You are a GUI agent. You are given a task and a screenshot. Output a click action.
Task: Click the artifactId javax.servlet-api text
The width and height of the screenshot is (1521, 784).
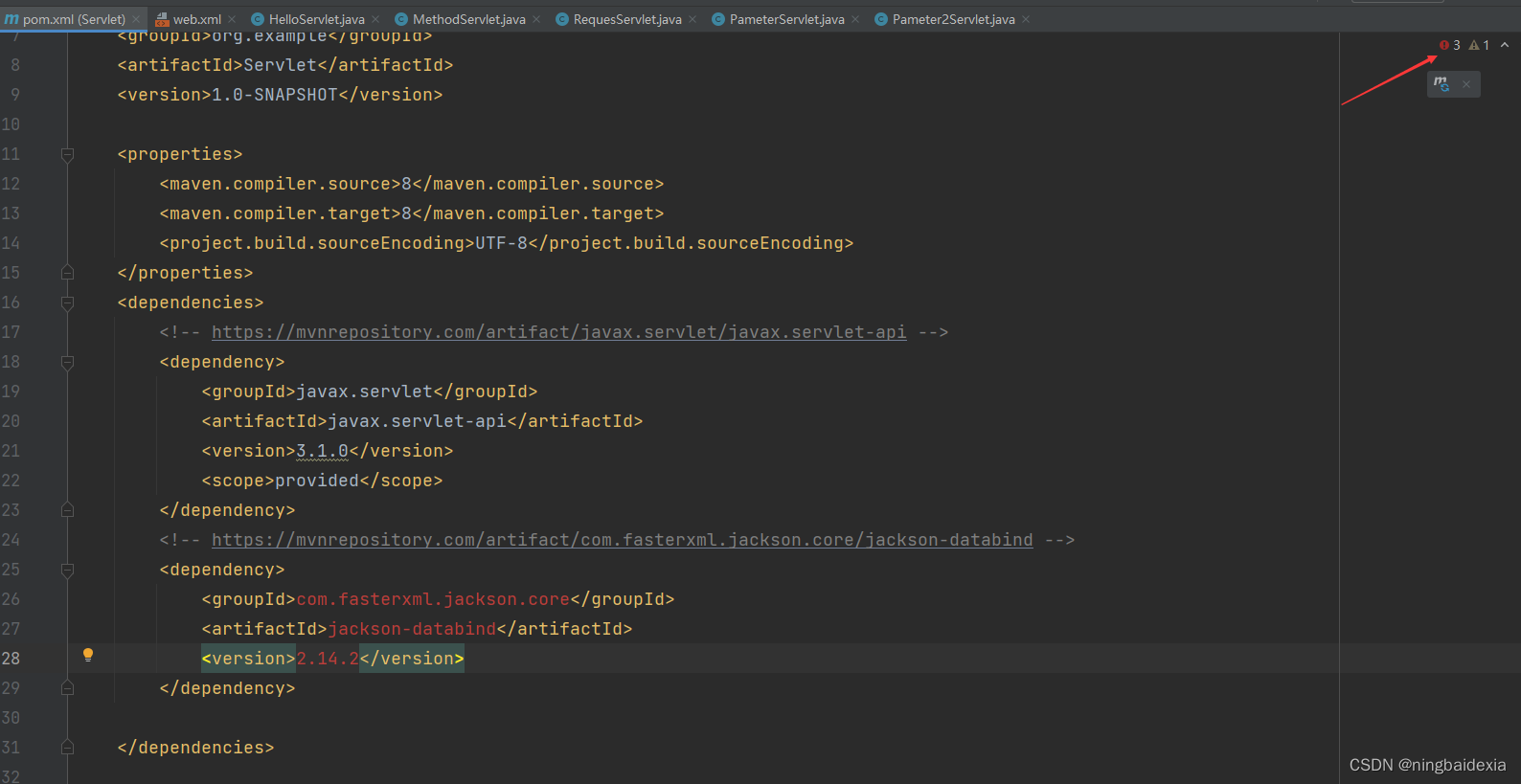click(418, 421)
